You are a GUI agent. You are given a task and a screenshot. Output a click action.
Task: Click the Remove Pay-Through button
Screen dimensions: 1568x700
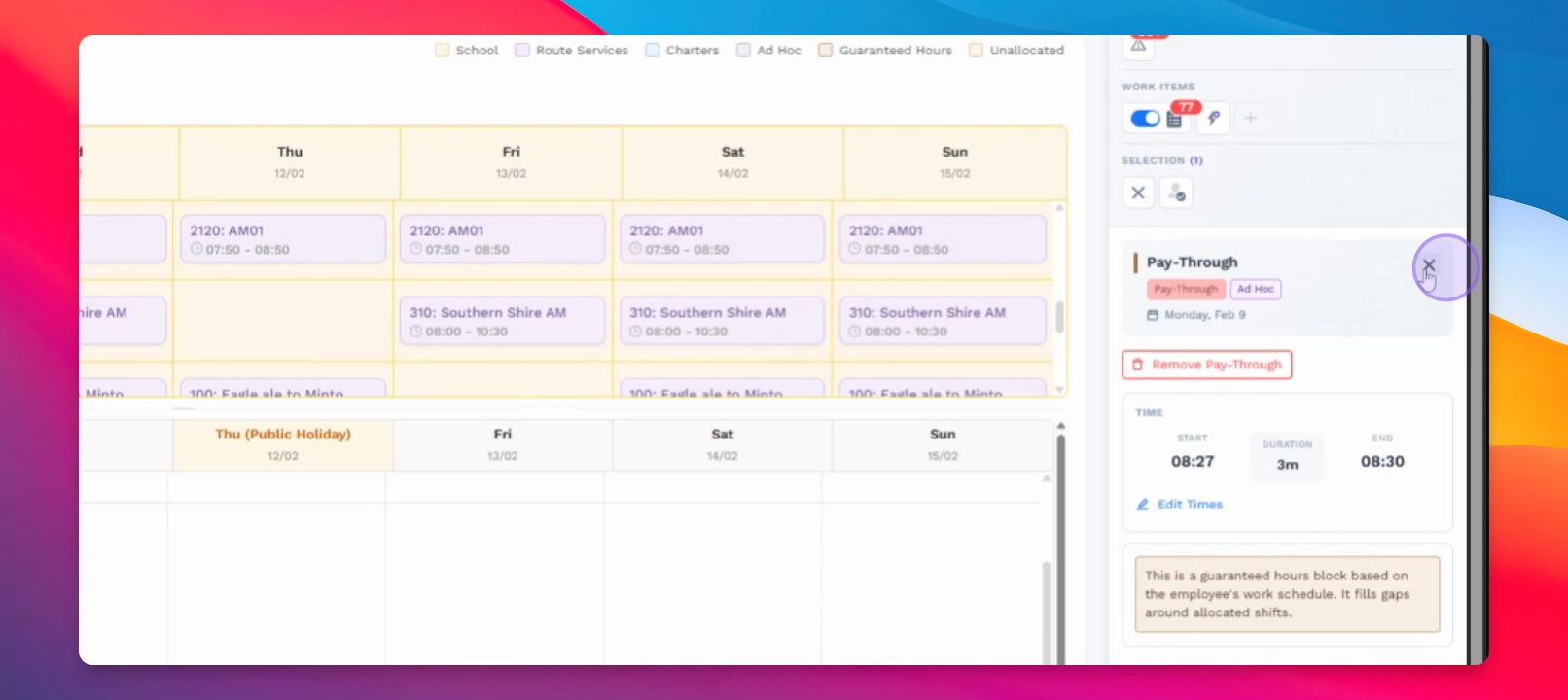pos(1207,365)
